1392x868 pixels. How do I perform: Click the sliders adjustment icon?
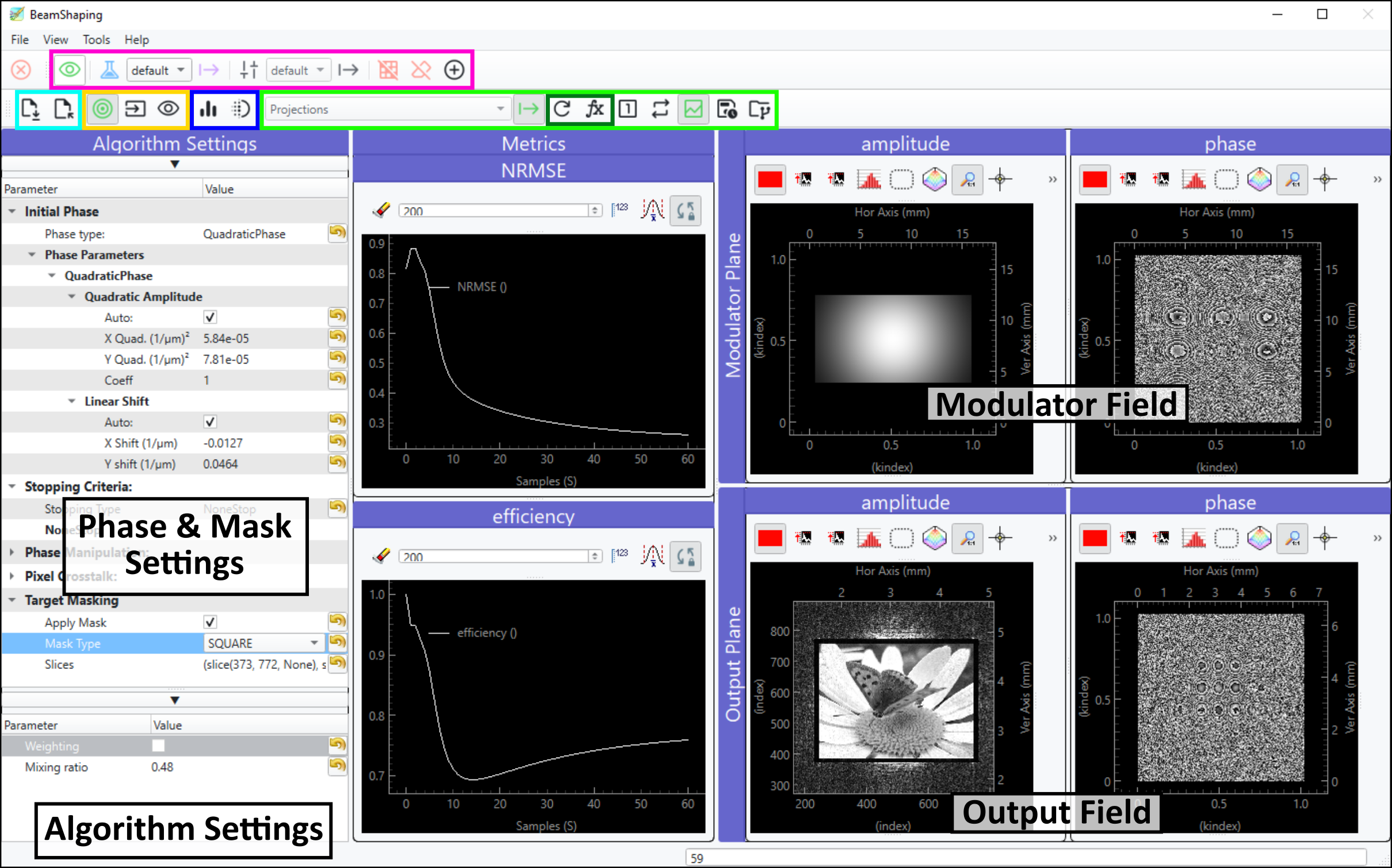(248, 70)
